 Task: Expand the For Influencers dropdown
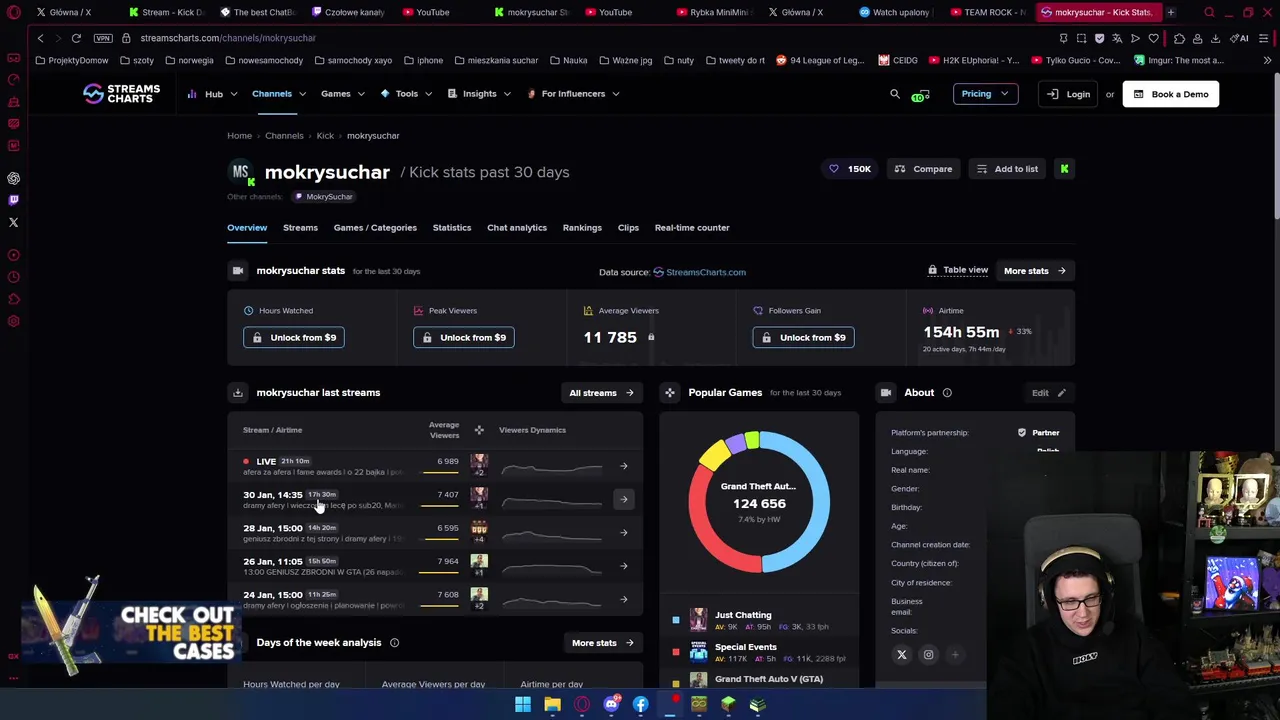(573, 94)
